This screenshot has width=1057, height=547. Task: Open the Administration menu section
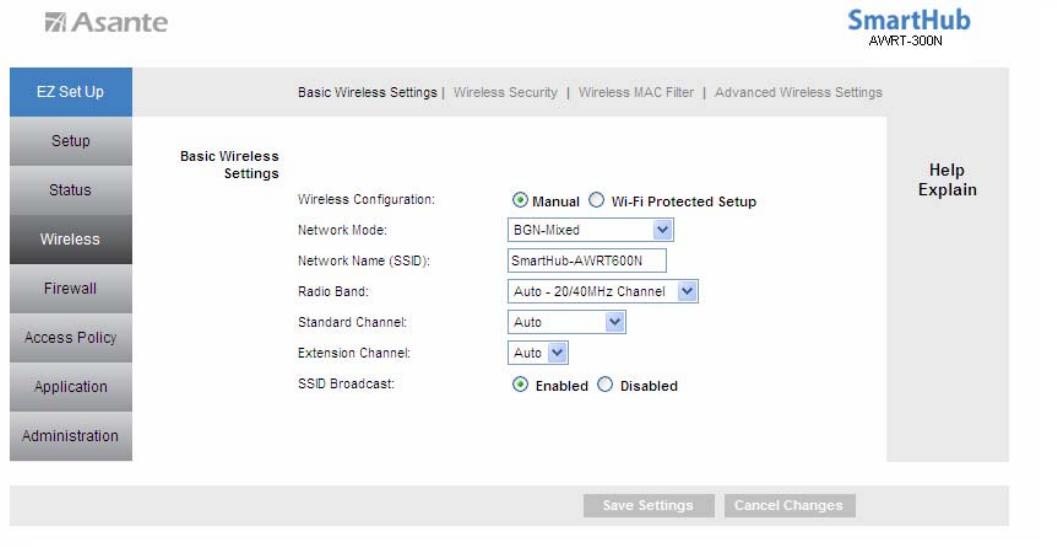(x=71, y=436)
